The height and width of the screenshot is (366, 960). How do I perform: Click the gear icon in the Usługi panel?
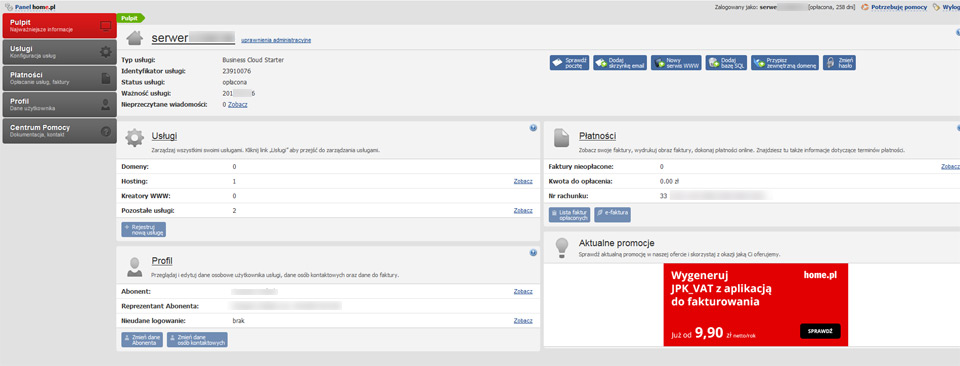click(x=135, y=138)
